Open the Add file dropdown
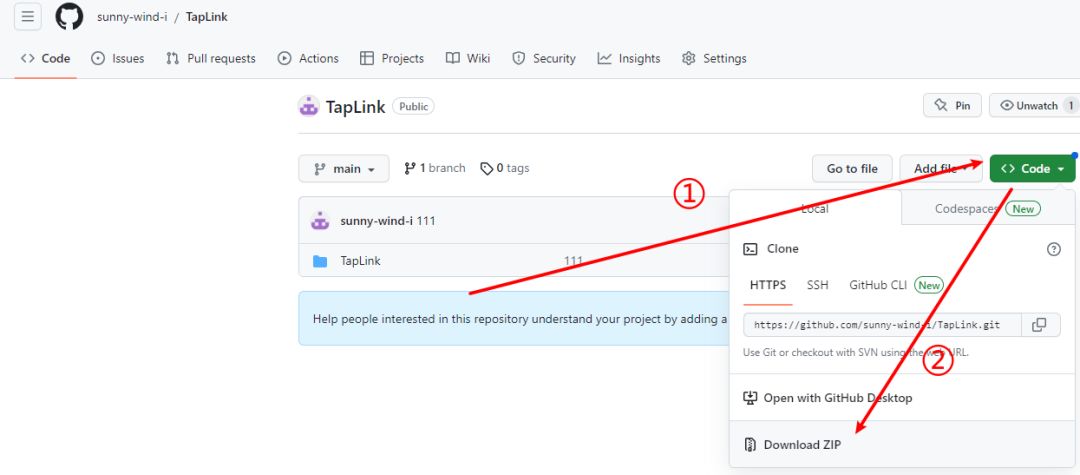1080x475 pixels. (941, 169)
